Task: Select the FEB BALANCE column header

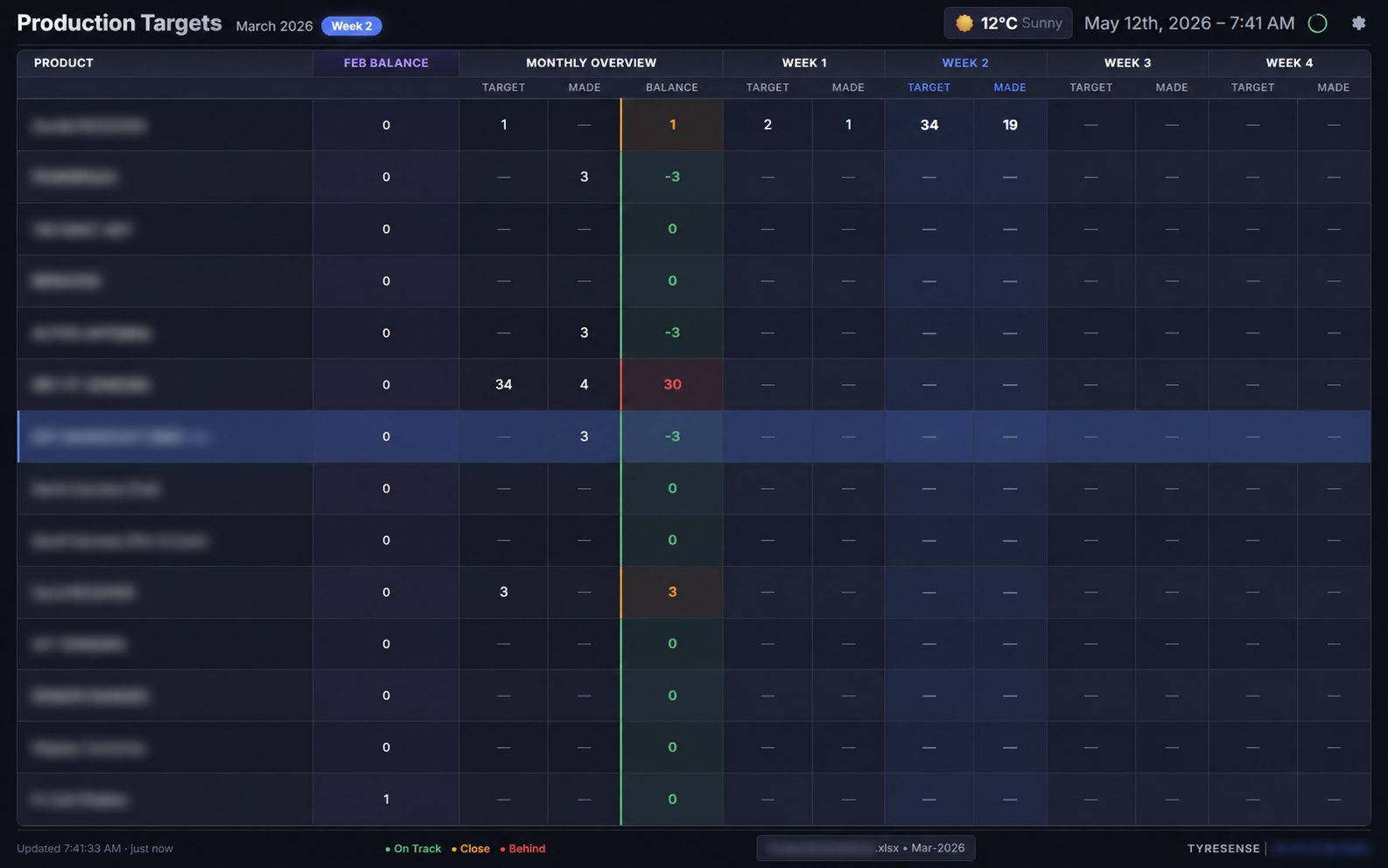Action: click(386, 63)
